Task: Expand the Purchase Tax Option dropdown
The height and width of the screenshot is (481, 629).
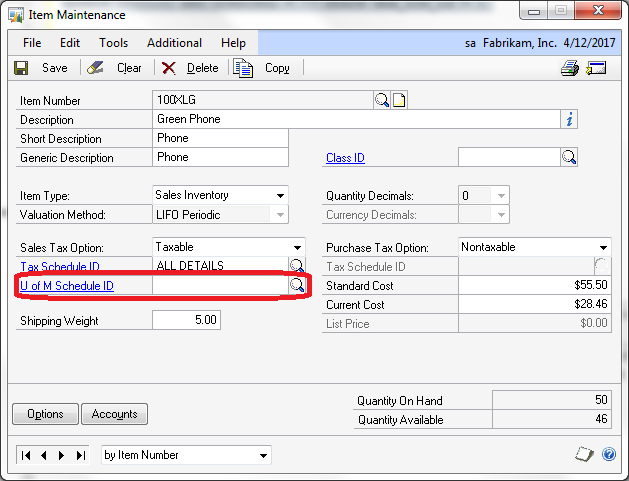Action: pyautogui.click(x=603, y=247)
